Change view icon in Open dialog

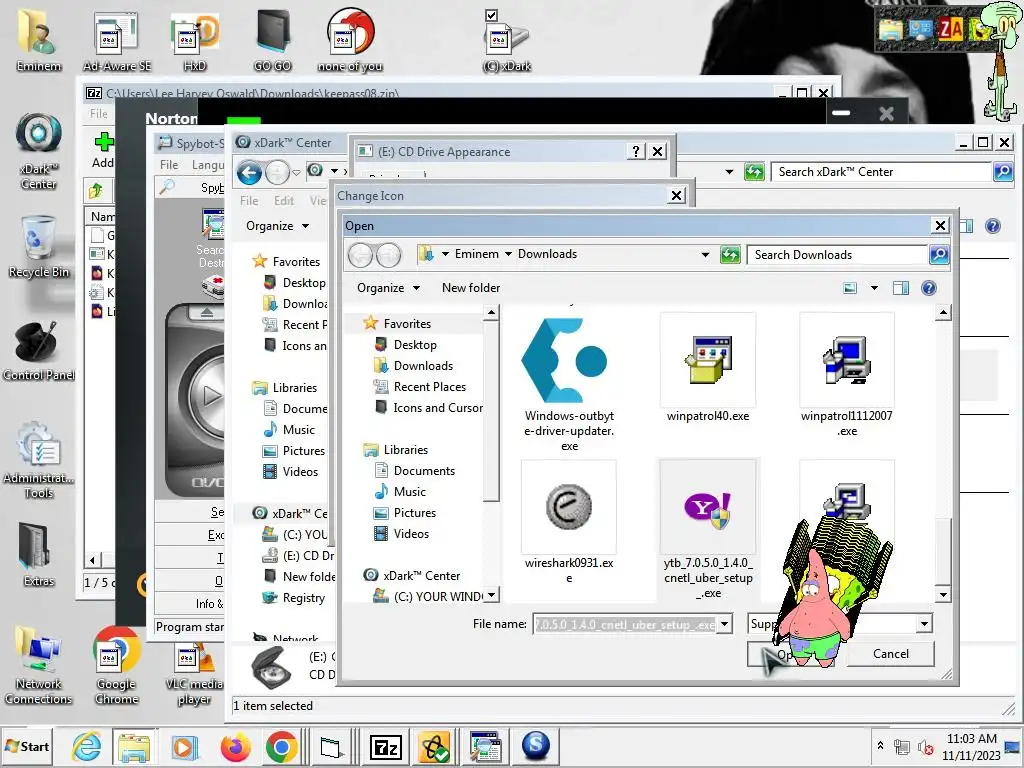pyautogui.click(x=850, y=288)
